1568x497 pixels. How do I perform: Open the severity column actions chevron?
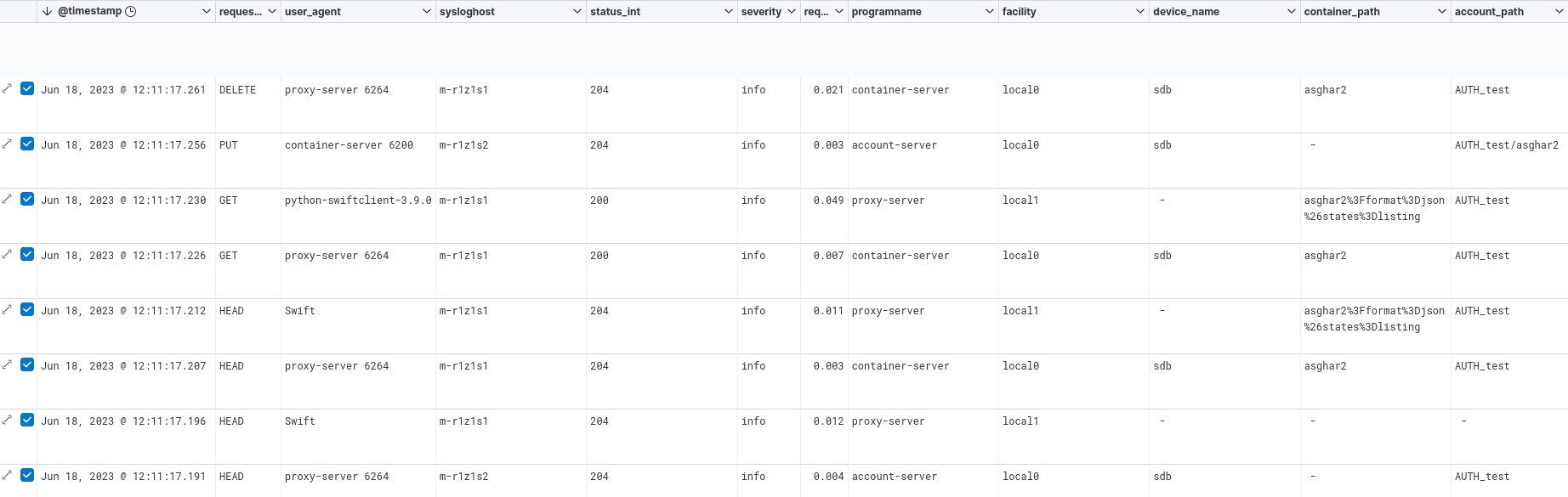pyautogui.click(x=792, y=11)
